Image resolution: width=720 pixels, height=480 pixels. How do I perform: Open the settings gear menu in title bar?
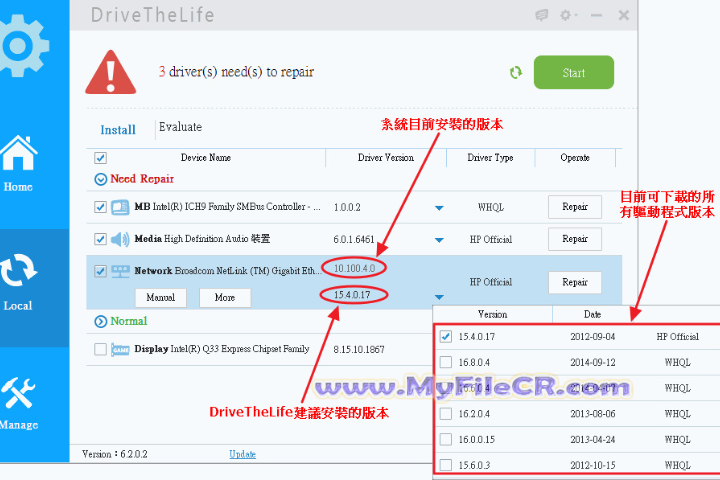pyautogui.click(x=568, y=15)
